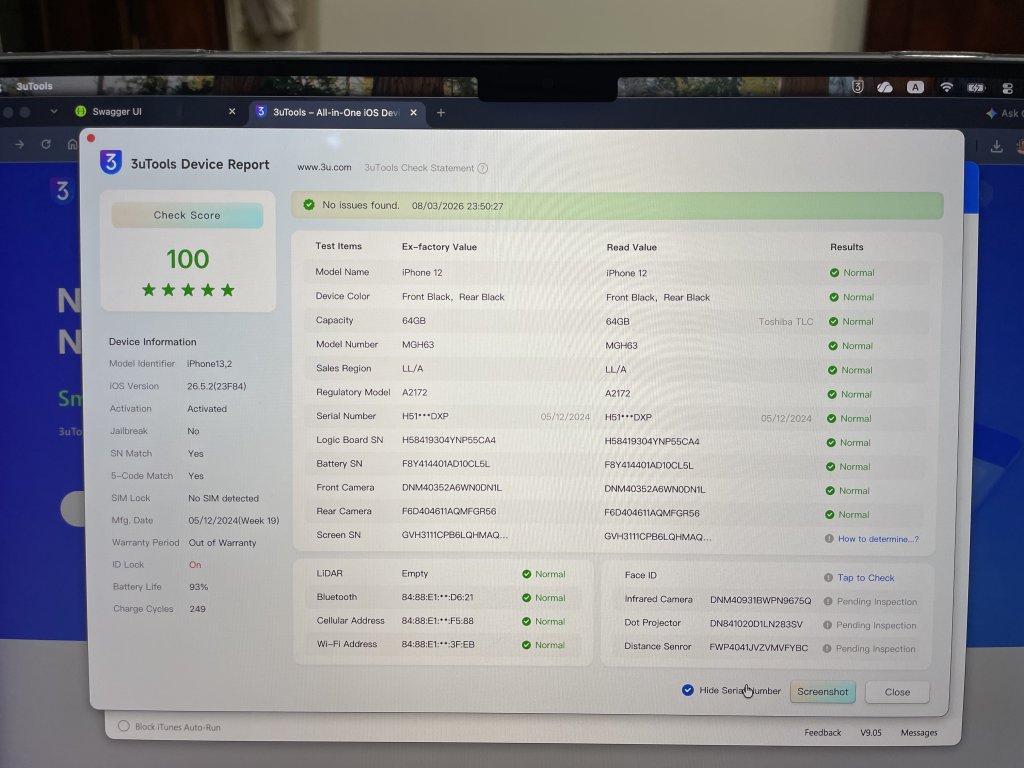Click the Wi-Fi icon in menu bar

[946, 87]
